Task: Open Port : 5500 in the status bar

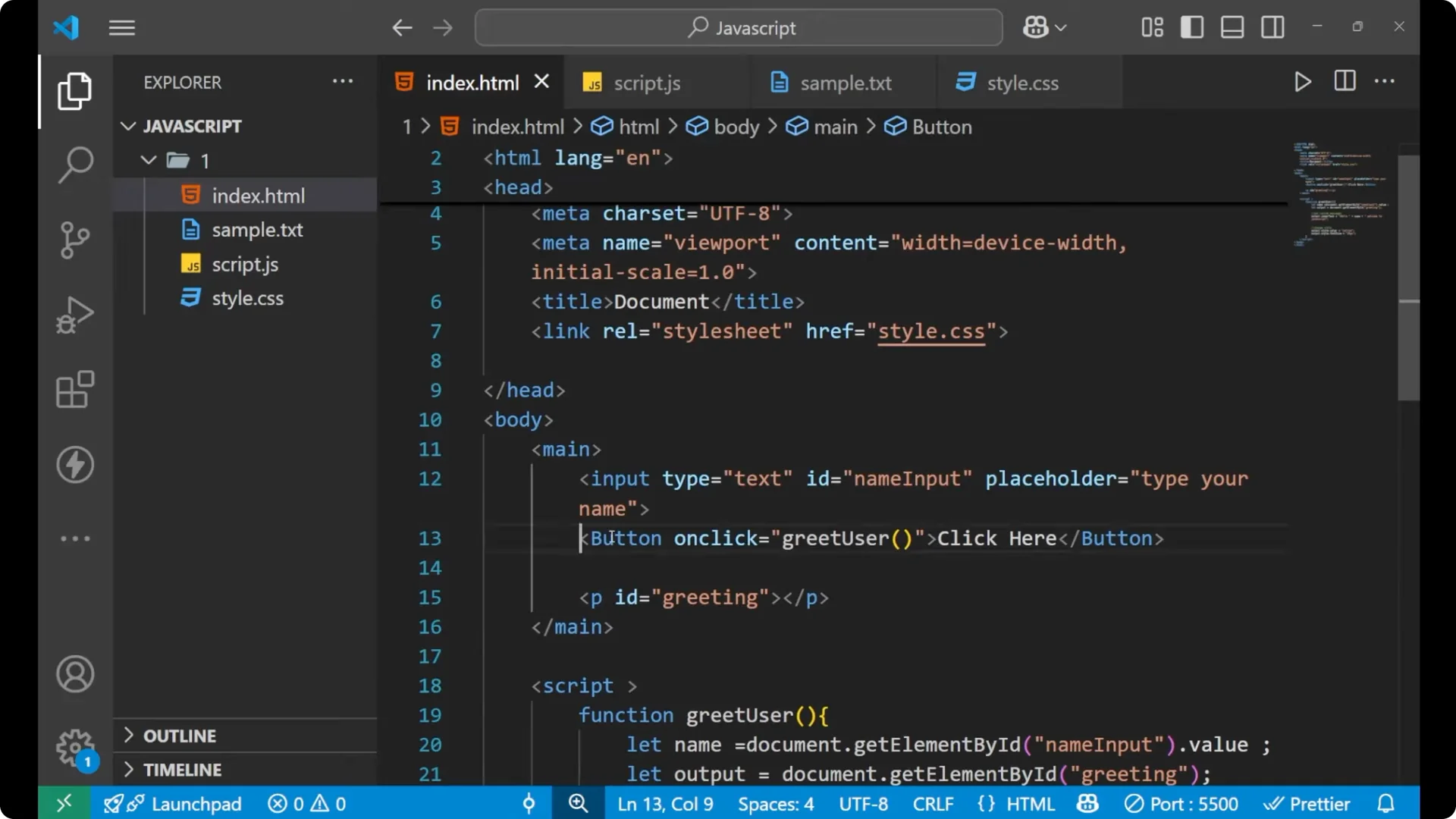Action: coord(1181,803)
